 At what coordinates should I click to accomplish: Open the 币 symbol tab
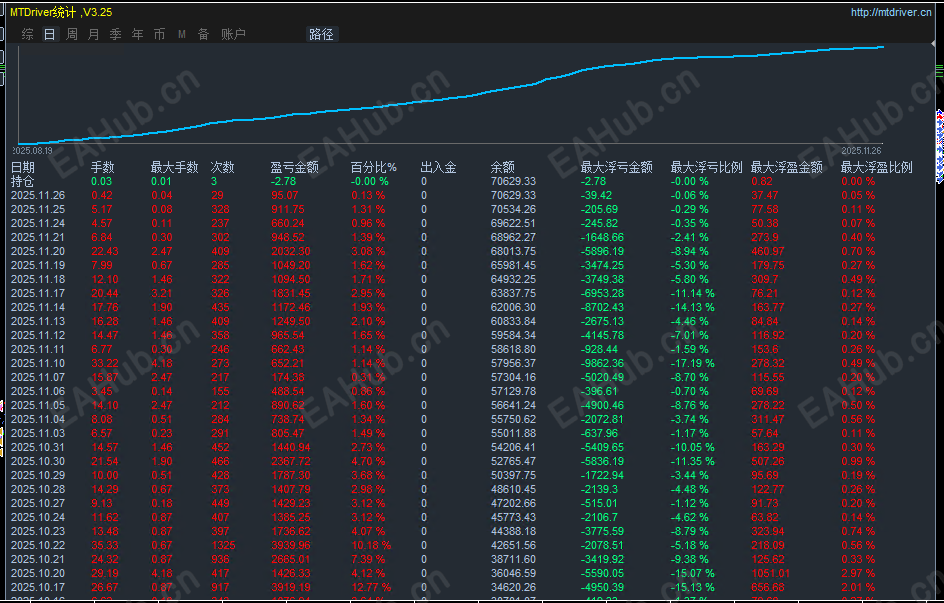pyautogui.click(x=160, y=34)
